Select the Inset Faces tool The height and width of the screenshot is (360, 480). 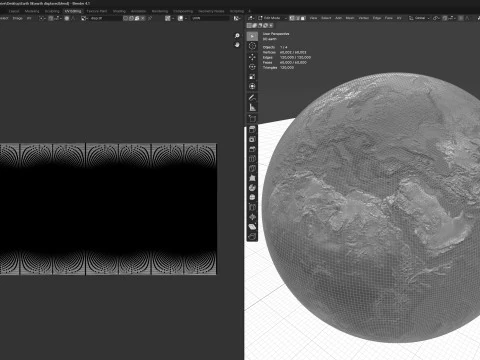(x=252, y=139)
